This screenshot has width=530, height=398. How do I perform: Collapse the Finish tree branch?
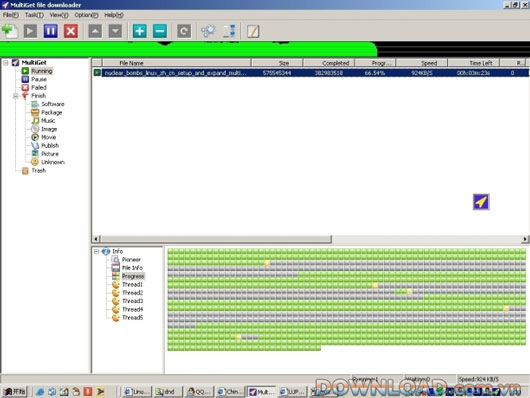16,96
